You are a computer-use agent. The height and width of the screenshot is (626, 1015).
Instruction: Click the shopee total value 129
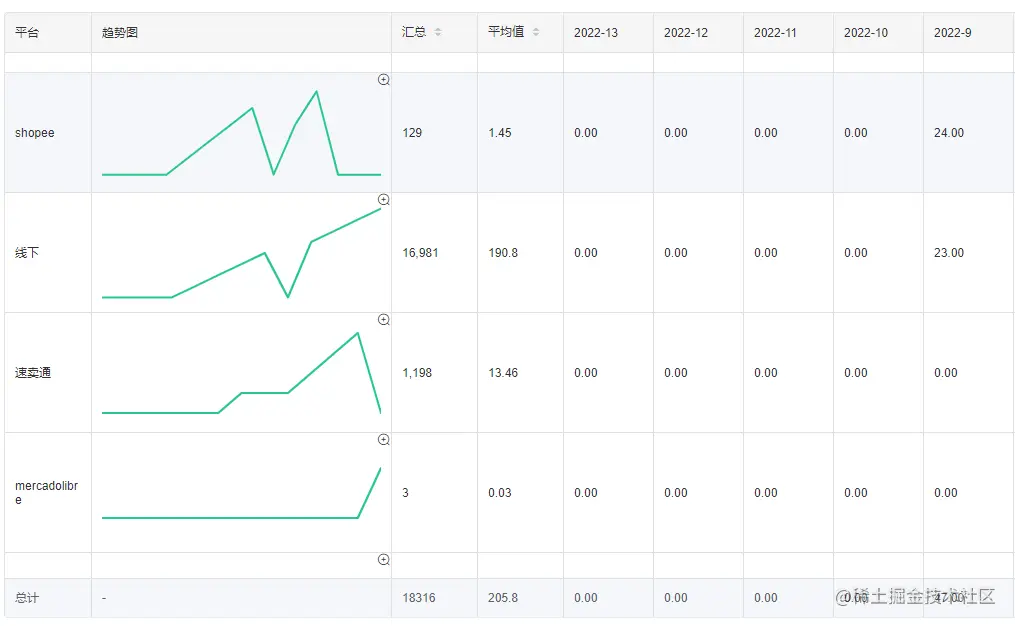click(x=412, y=133)
